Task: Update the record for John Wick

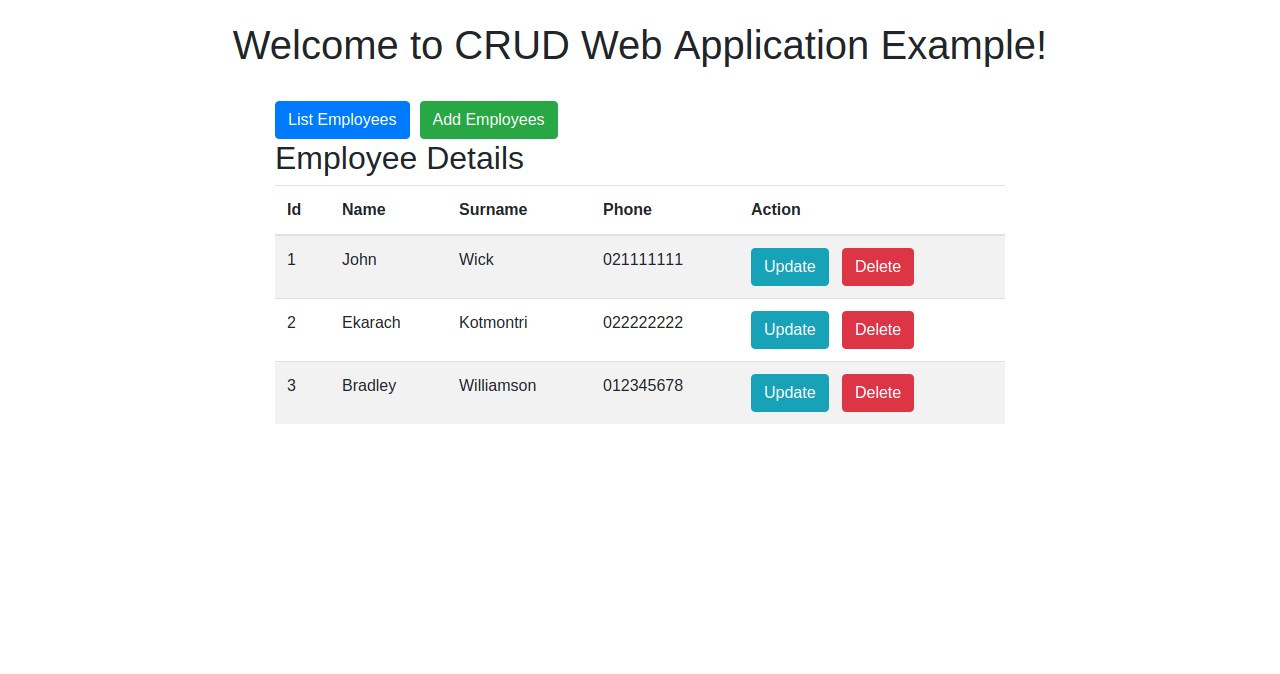Action: (789, 266)
